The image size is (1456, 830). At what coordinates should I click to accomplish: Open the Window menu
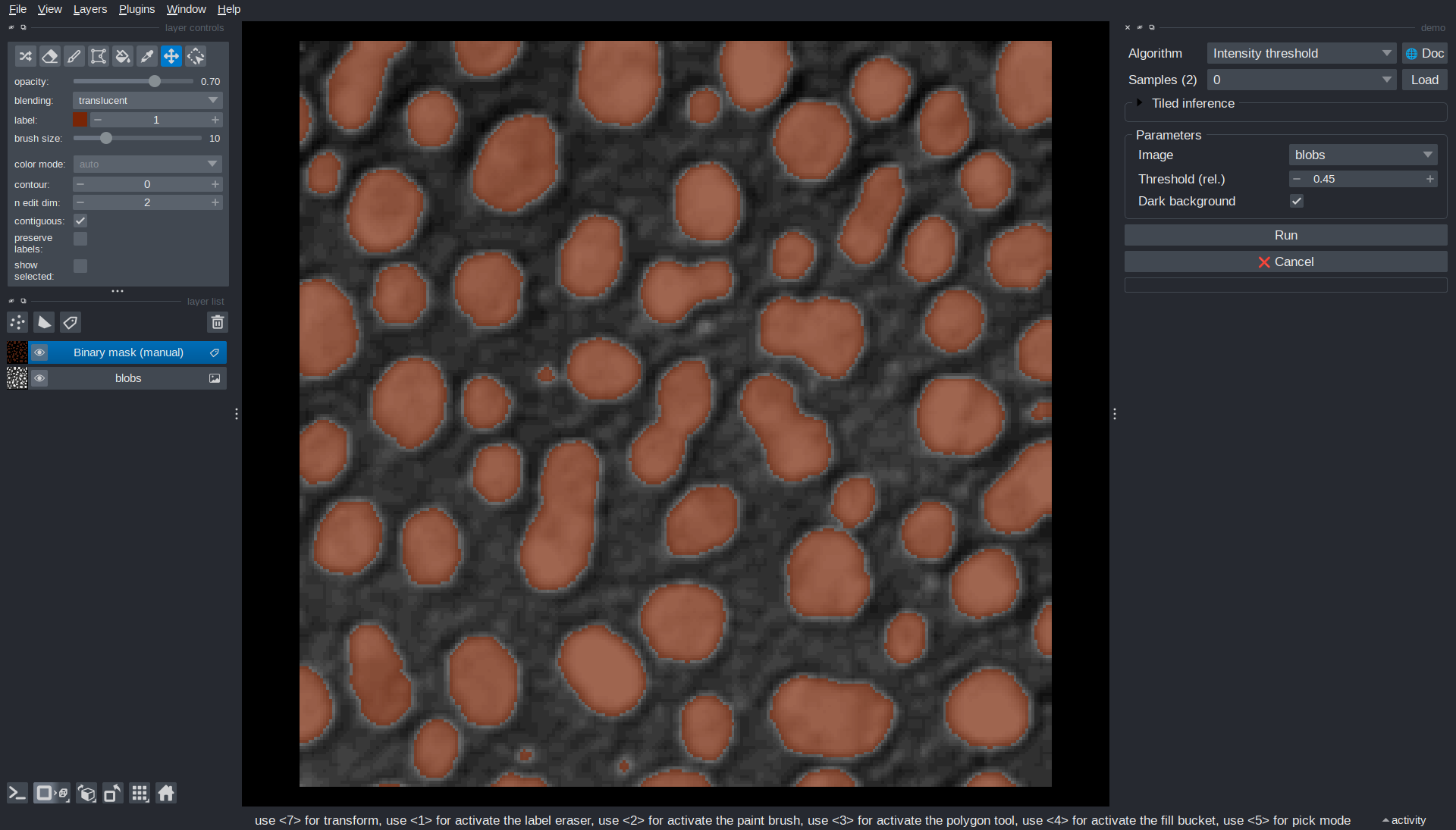[x=186, y=9]
